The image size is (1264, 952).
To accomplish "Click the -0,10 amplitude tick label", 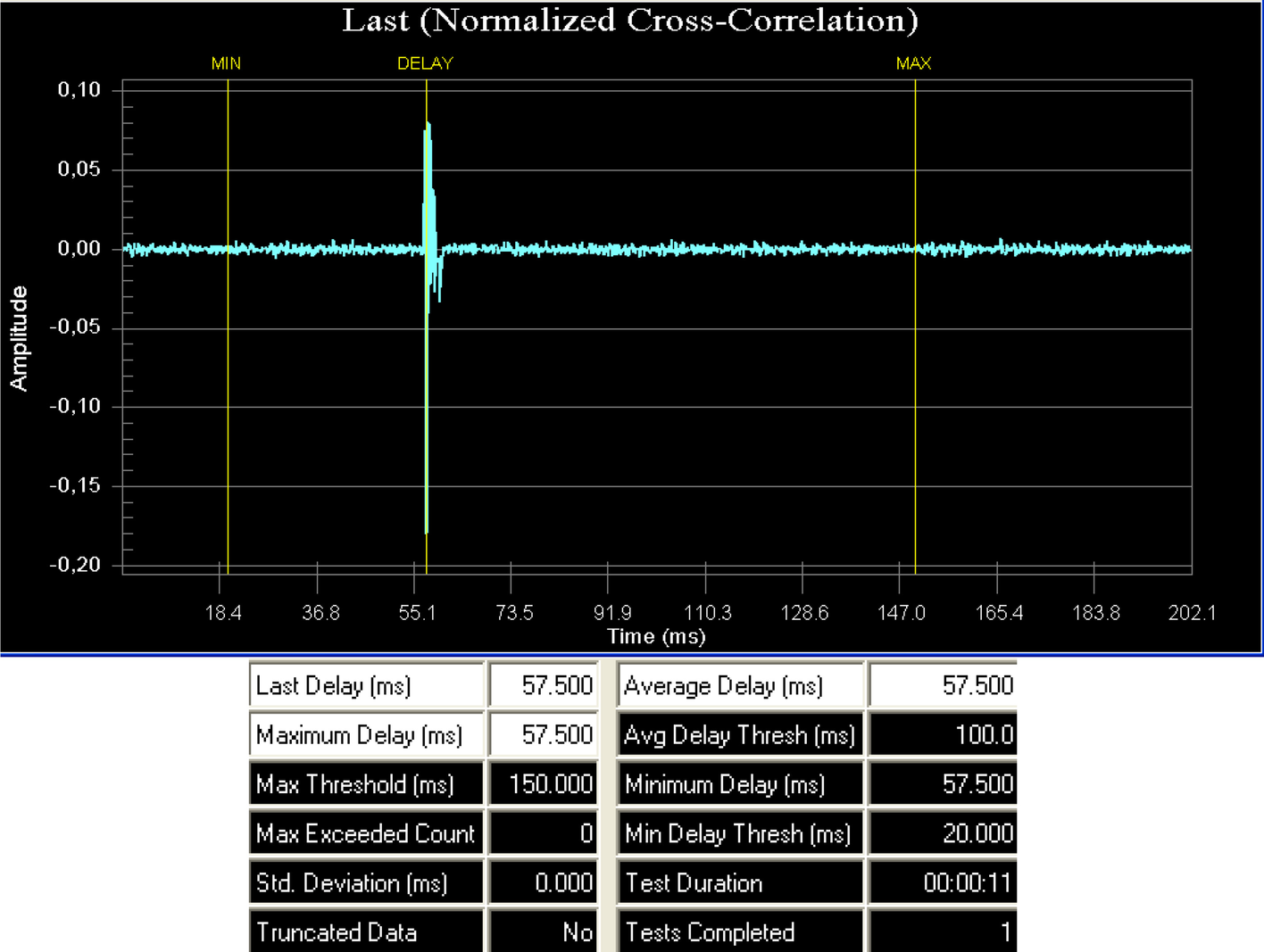I will click(75, 406).
